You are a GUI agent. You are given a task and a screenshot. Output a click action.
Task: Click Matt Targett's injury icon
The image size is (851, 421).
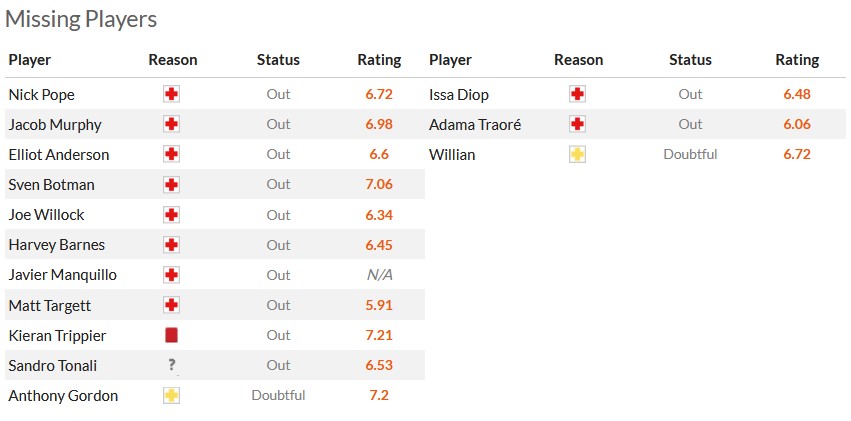click(171, 305)
